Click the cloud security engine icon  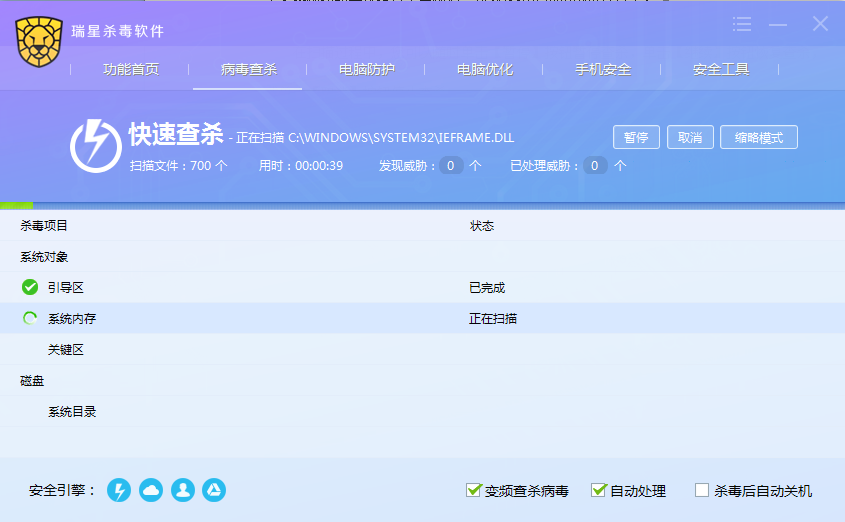[x=151, y=490]
